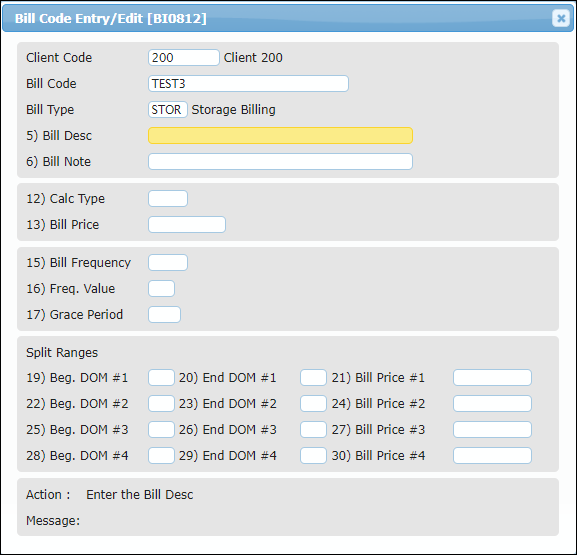577x555 pixels.
Task: Click the 'Bill Code Entry/Edit [BI0812]' title
Action: [111, 18]
